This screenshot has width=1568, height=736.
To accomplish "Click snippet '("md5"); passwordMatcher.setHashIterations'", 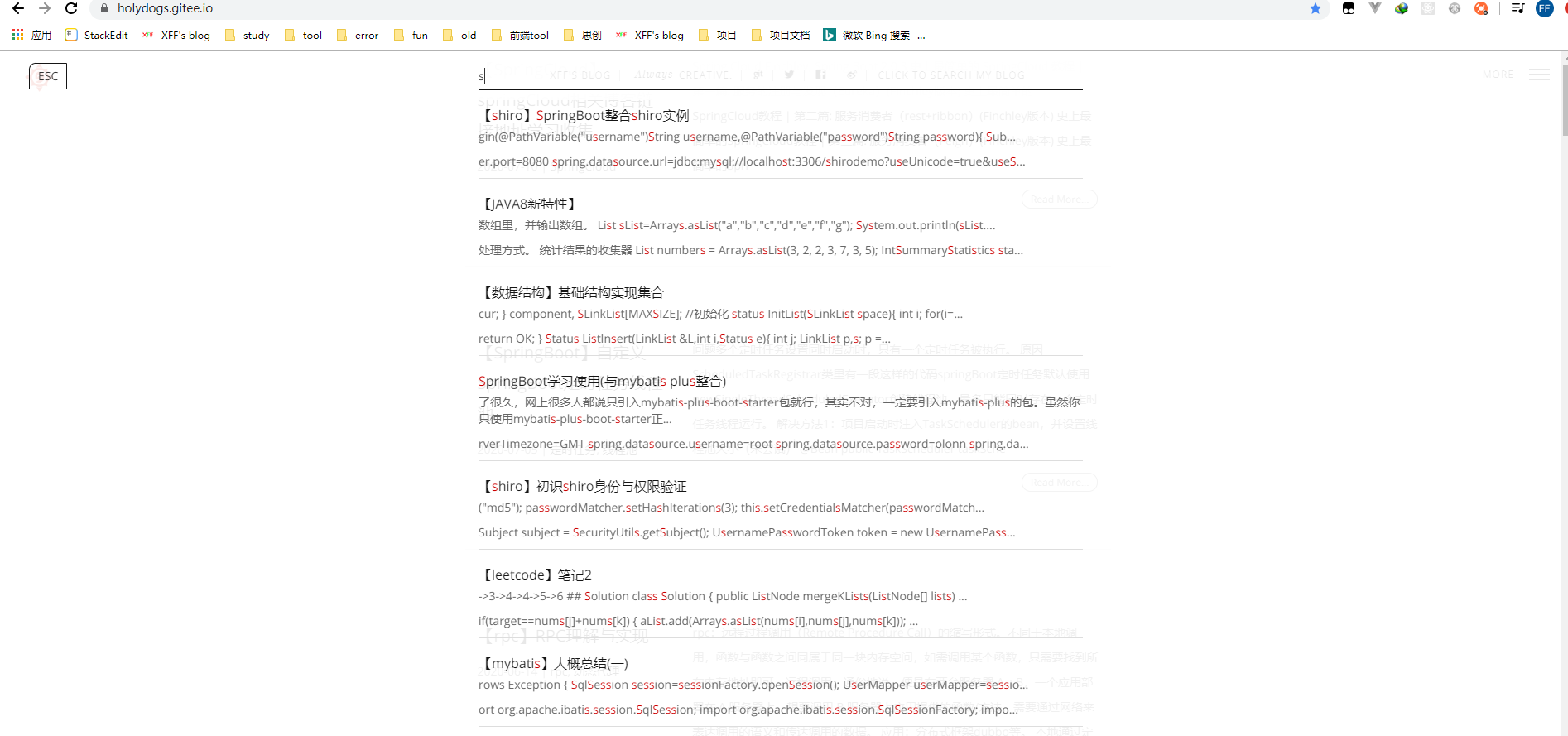I will (x=732, y=508).
